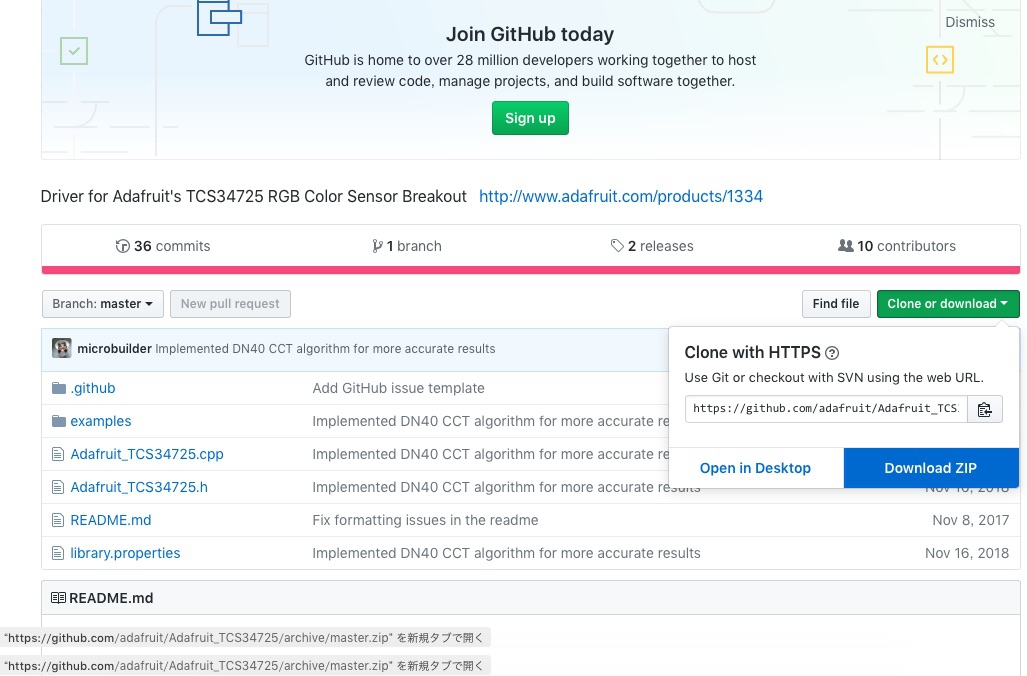Click the 'Join GitHub today' heading
Viewport: 1027px width, 676px height.
coord(530,34)
